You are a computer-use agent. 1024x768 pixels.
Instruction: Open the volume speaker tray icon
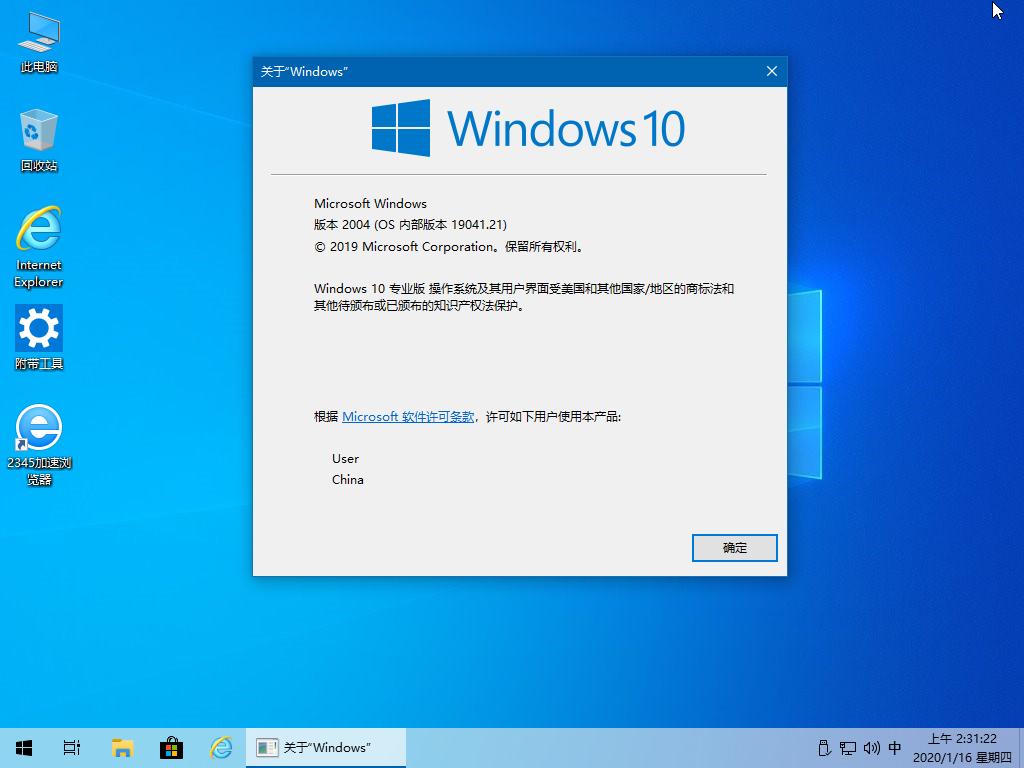point(871,748)
